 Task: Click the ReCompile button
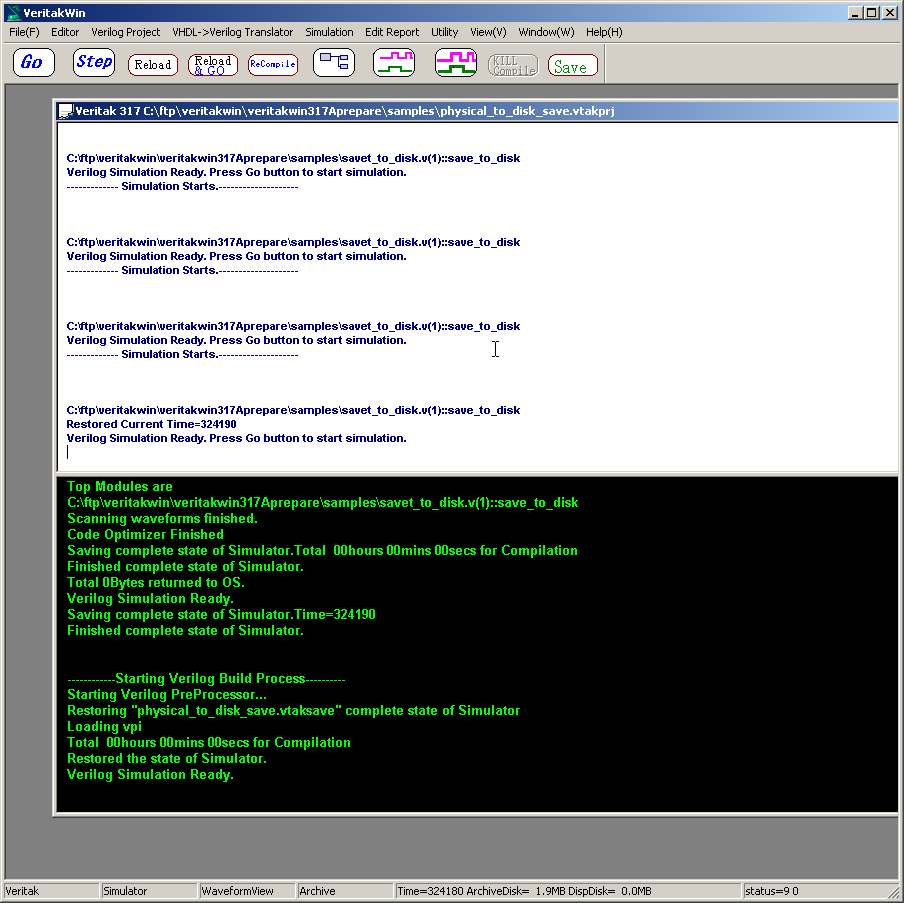[273, 65]
